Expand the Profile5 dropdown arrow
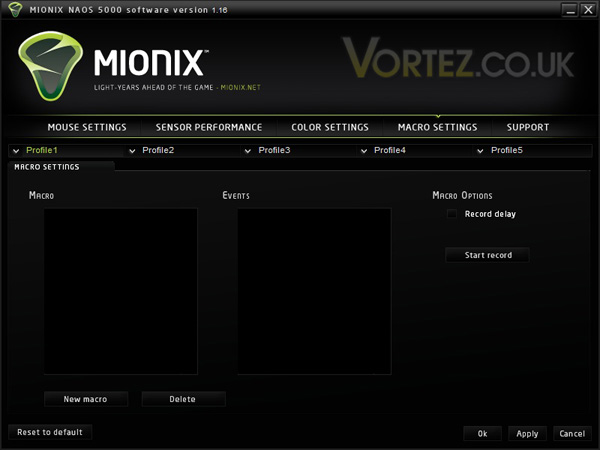The width and height of the screenshot is (600, 450). (x=480, y=151)
